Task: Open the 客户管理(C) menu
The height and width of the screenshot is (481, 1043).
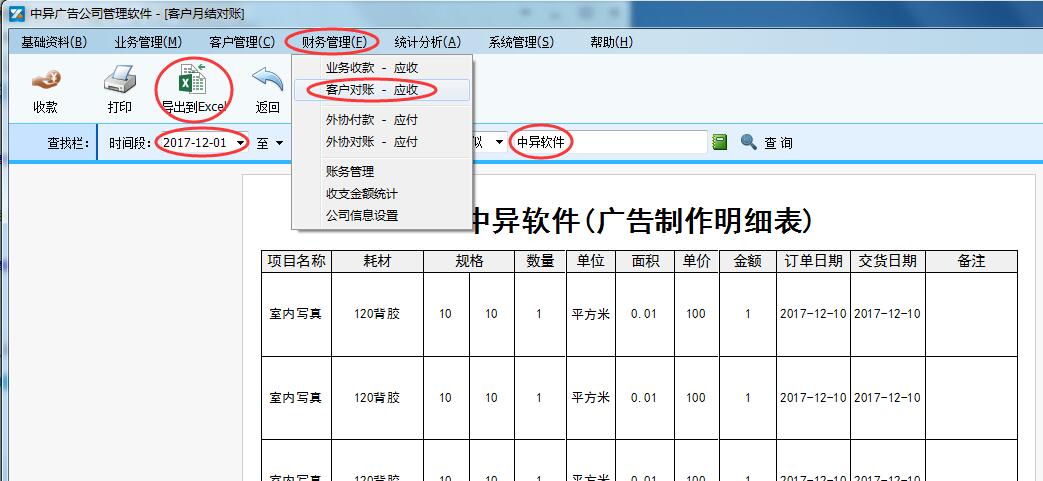Action: [241, 42]
